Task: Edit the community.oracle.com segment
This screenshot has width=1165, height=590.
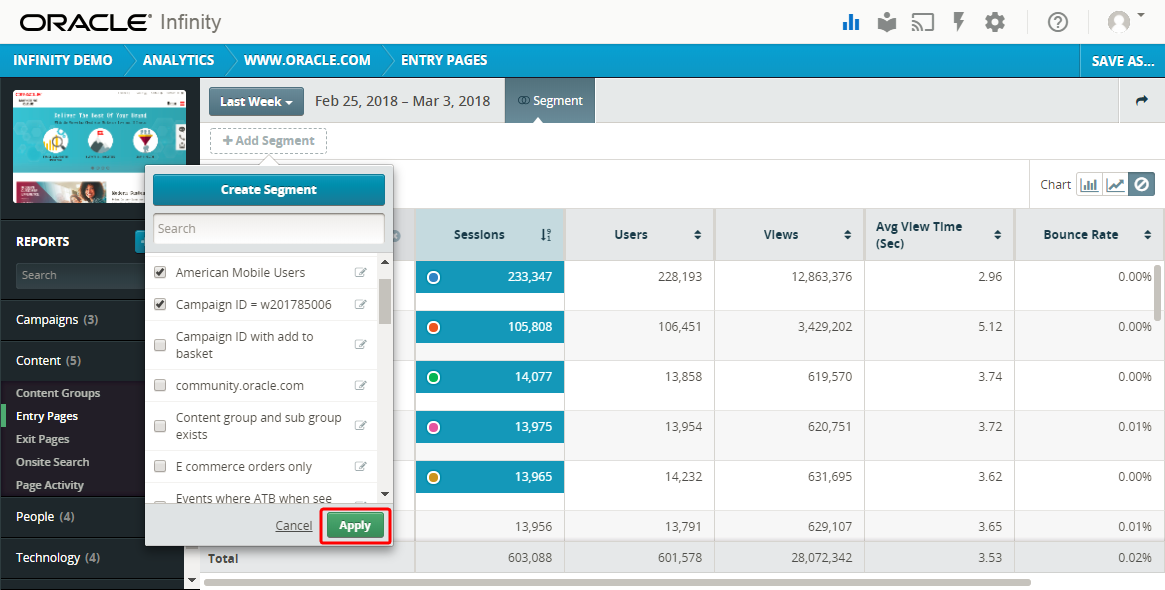Action: (x=360, y=386)
